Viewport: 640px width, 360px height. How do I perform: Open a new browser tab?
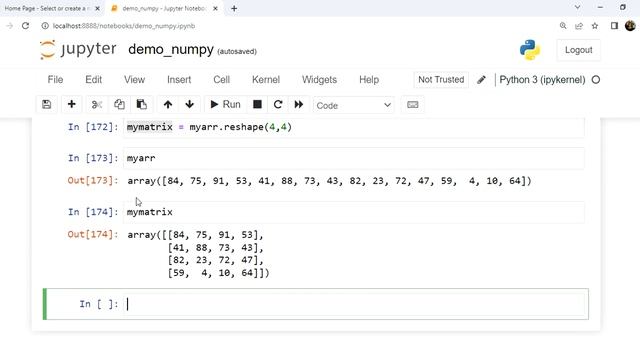pos(234,8)
